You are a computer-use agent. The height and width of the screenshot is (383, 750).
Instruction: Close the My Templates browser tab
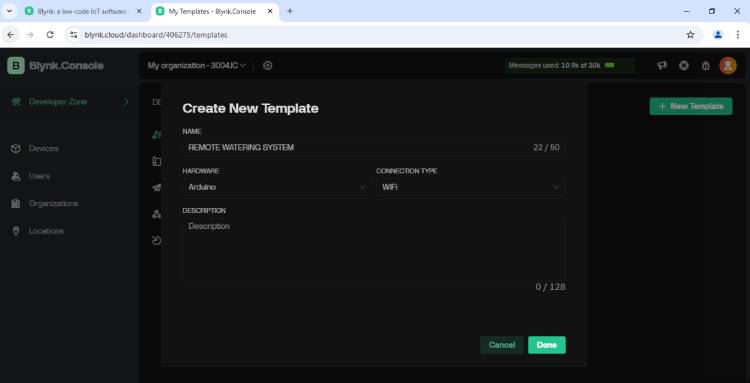click(270, 11)
